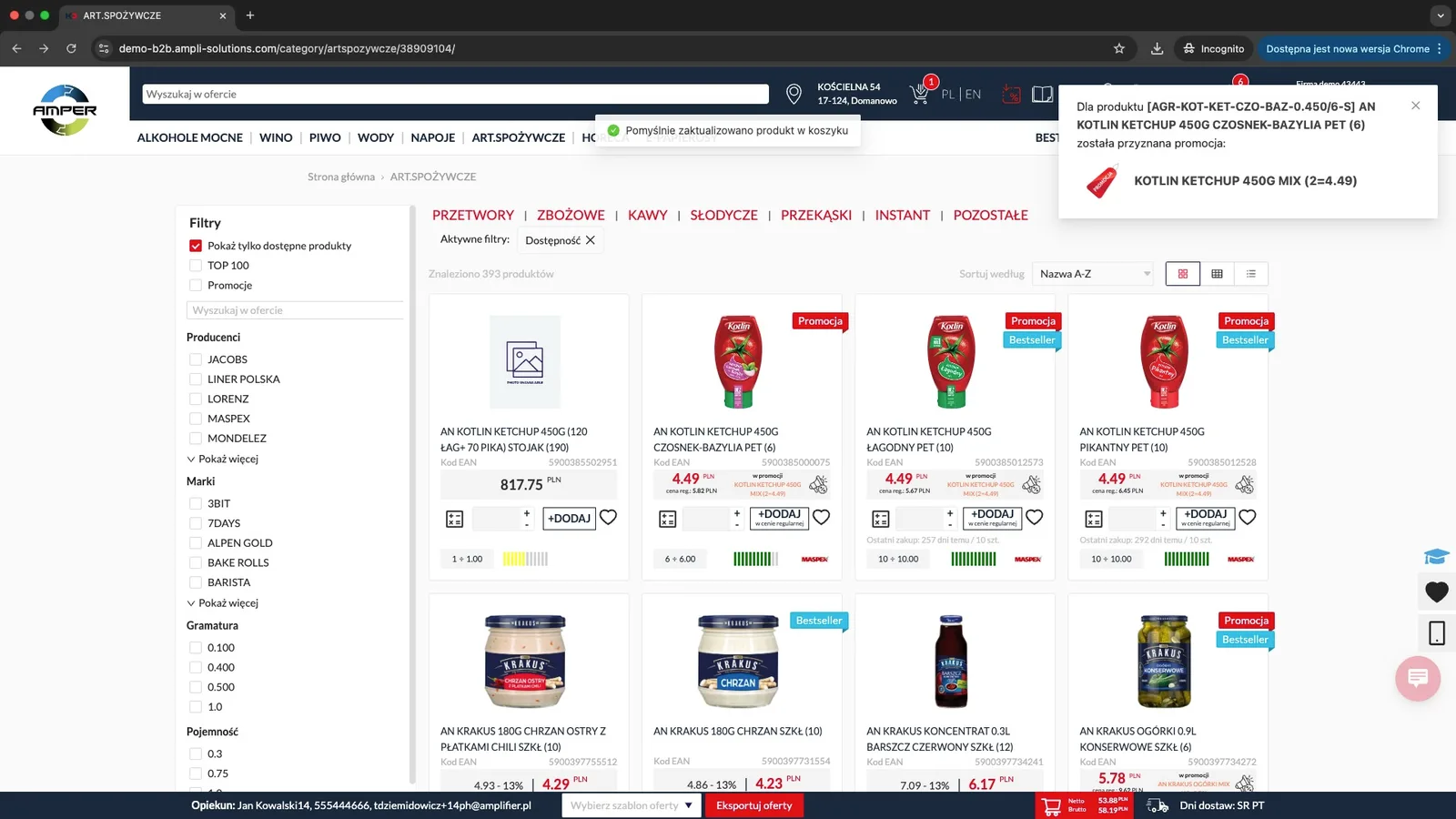This screenshot has width=1456, height=819.
Task: Check the 0.500 gramatura filter
Action: (196, 687)
